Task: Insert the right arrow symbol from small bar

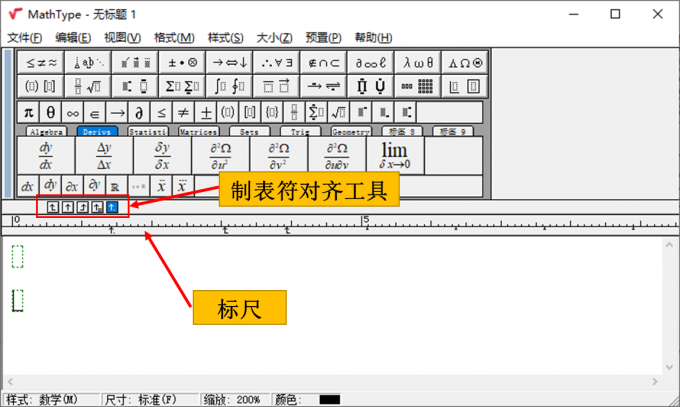Action: coord(117,113)
